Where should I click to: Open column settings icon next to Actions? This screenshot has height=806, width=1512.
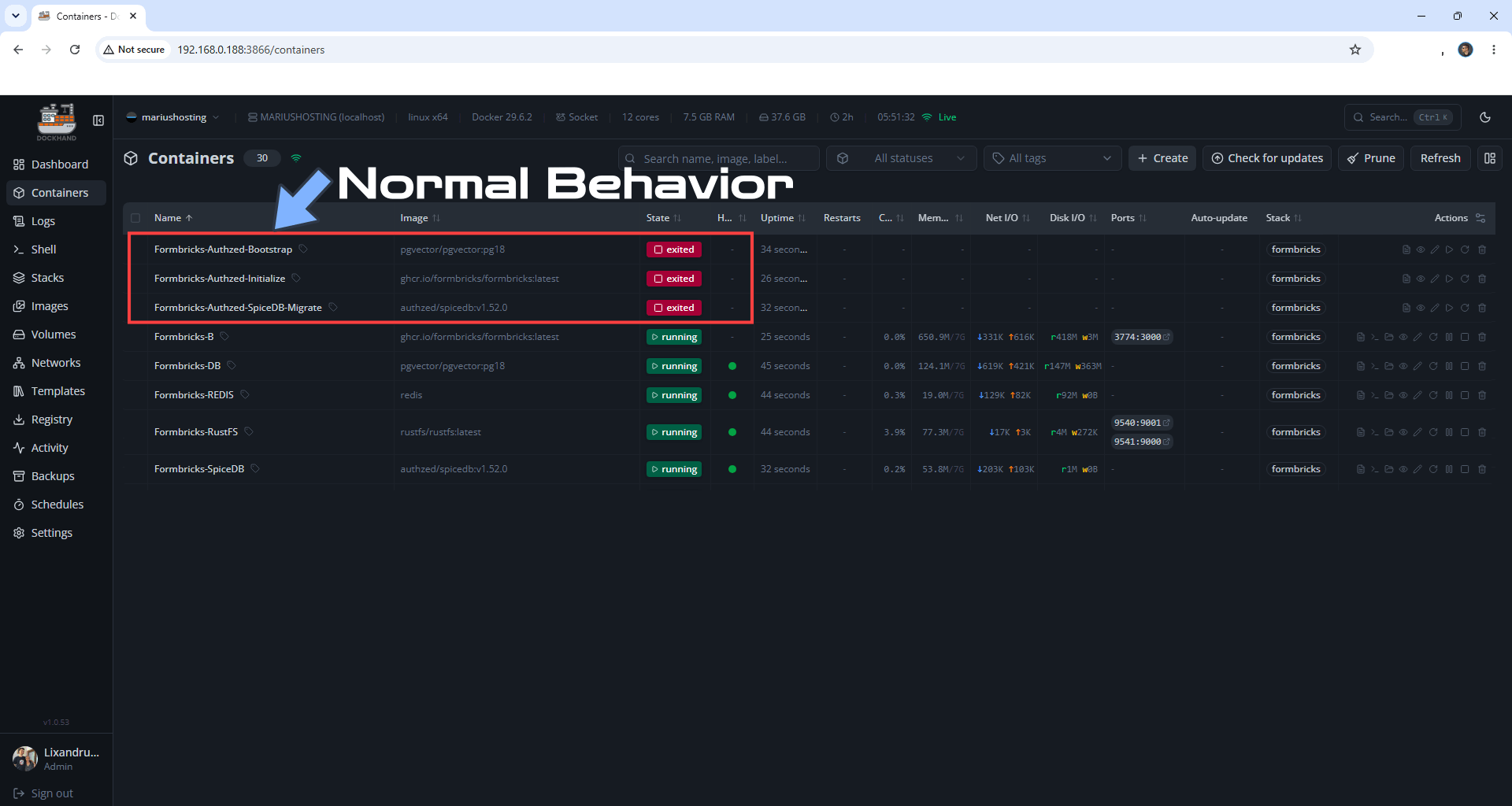point(1480,218)
